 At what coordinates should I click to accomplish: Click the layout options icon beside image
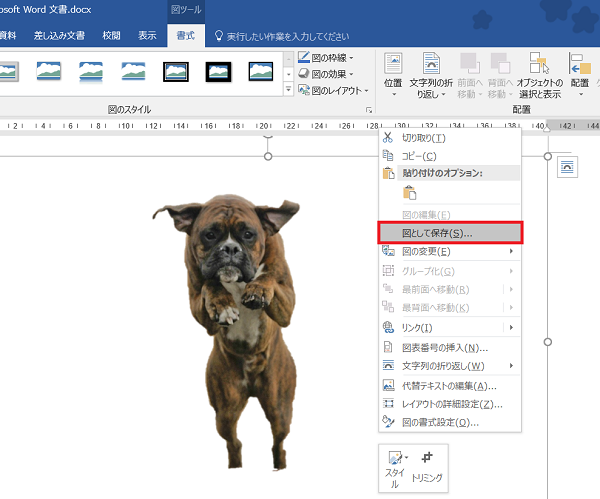coord(567,167)
